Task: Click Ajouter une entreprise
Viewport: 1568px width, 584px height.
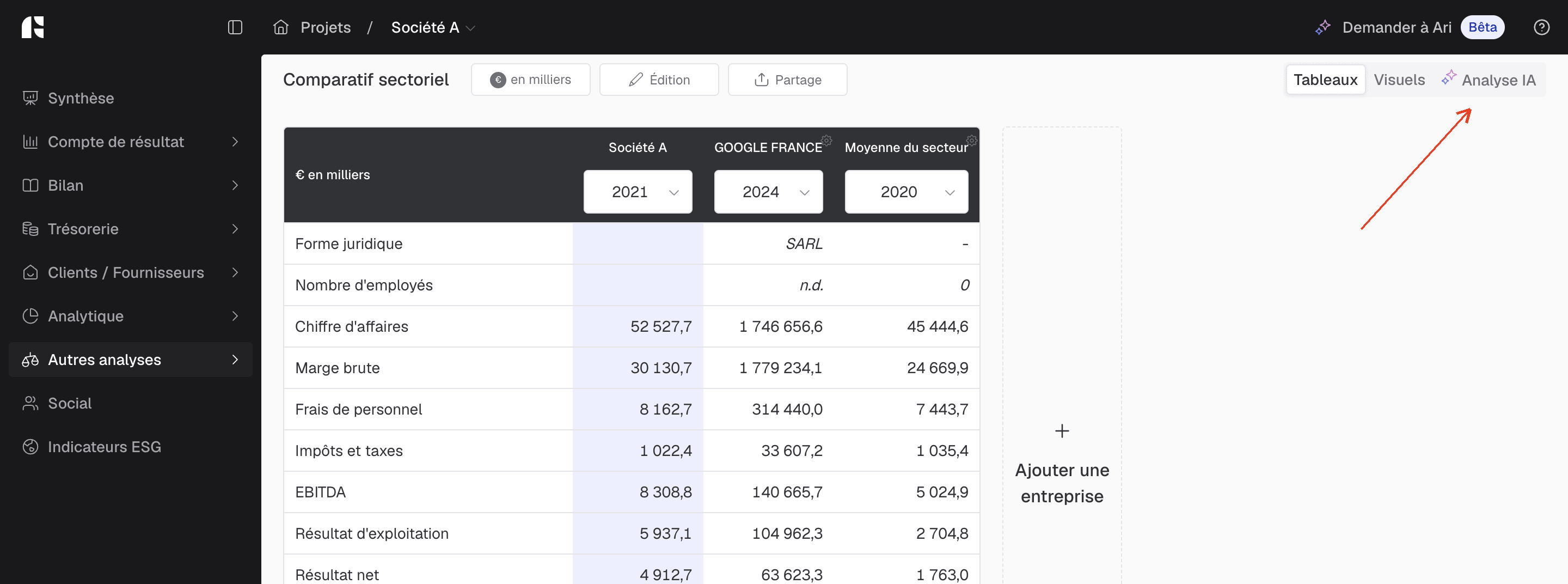Action: [1062, 483]
